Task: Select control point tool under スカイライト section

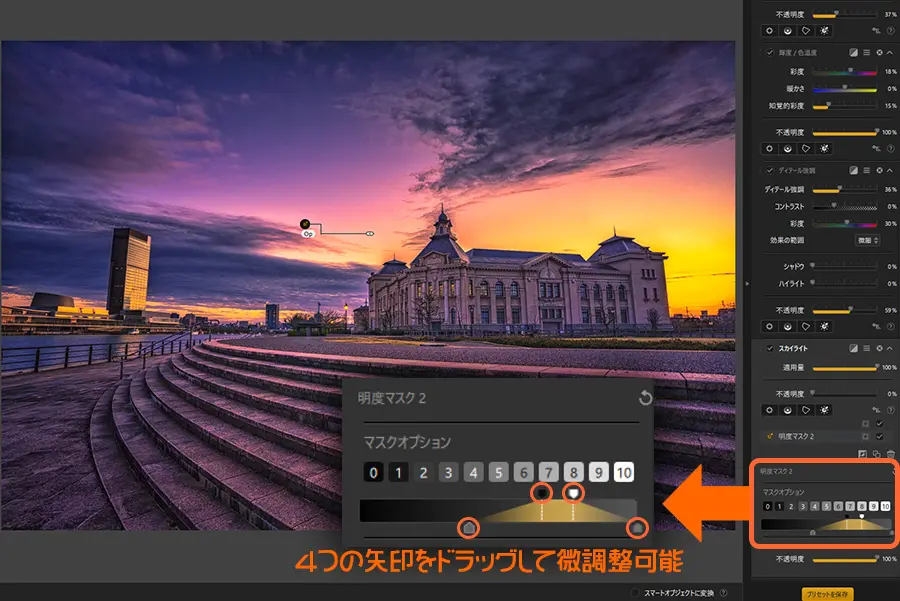Action: pos(769,410)
